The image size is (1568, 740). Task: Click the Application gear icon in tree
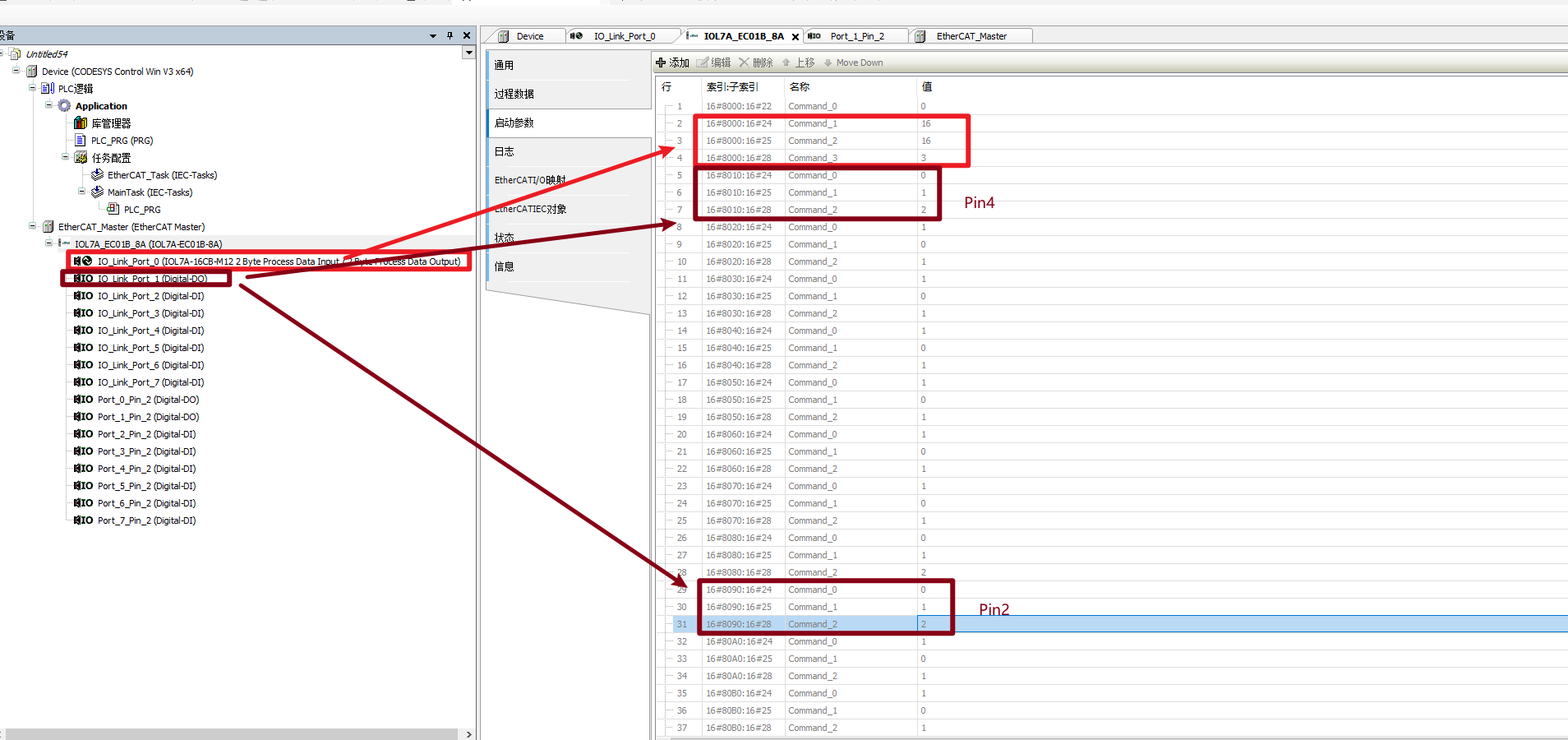(x=64, y=106)
